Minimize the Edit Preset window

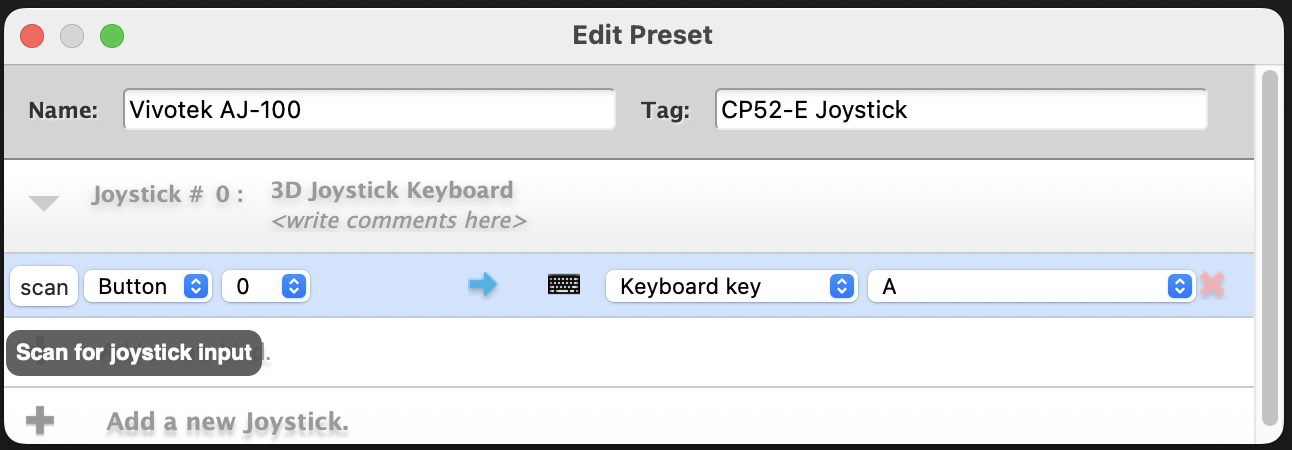(x=72, y=36)
